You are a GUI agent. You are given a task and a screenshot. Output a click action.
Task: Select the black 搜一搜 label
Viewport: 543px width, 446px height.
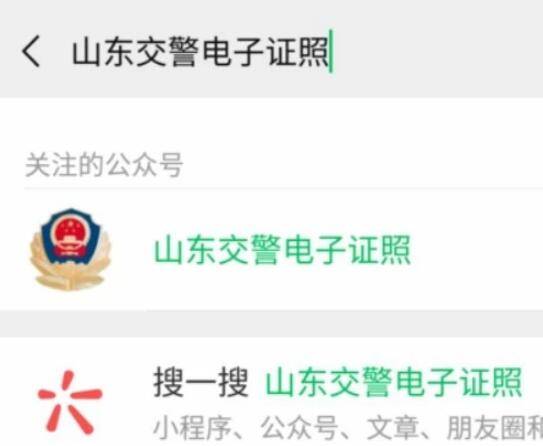(201, 382)
